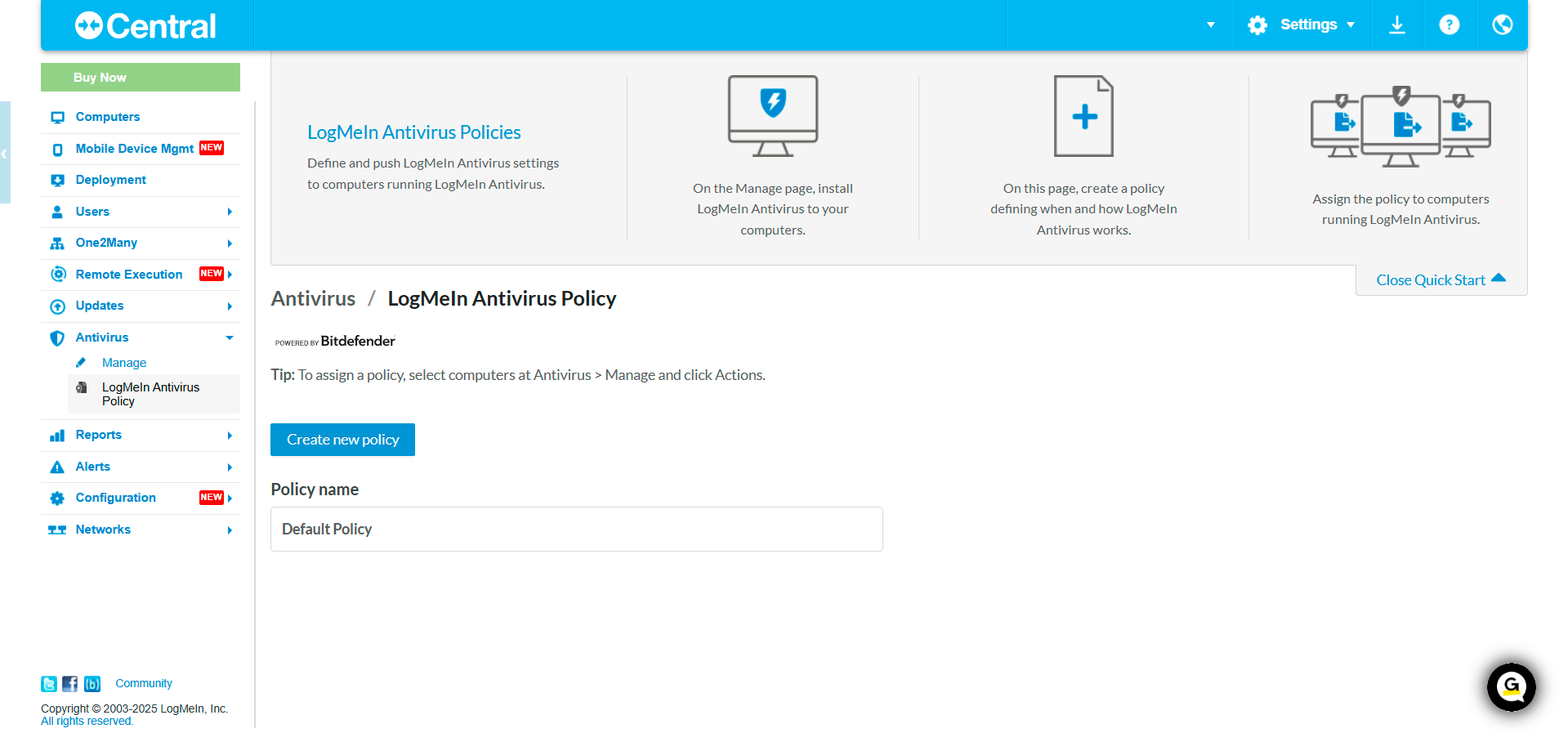Close the Quick Start panel
Image resolution: width=1568 pixels, height=742 pixels.
pos(1441,280)
